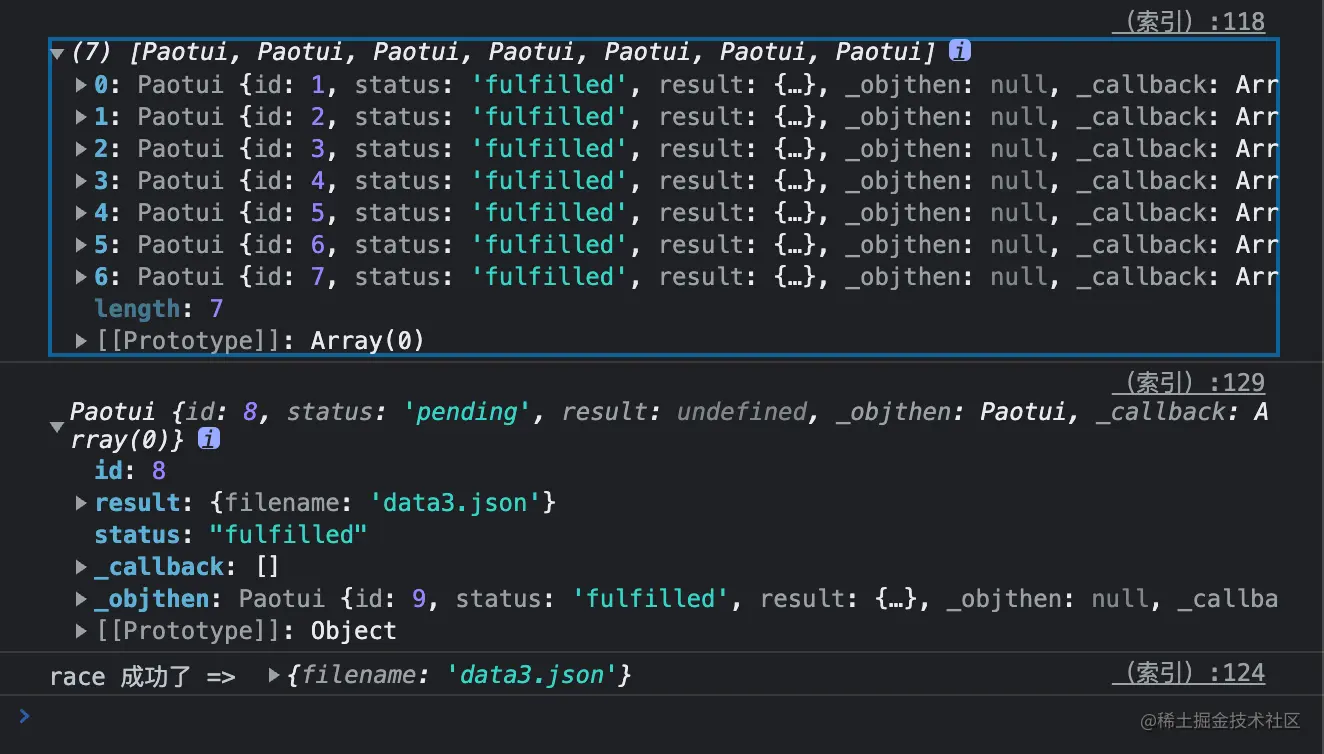
Task: Select the 'status: "fulfilled"' property line
Action: pyautogui.click(x=231, y=535)
